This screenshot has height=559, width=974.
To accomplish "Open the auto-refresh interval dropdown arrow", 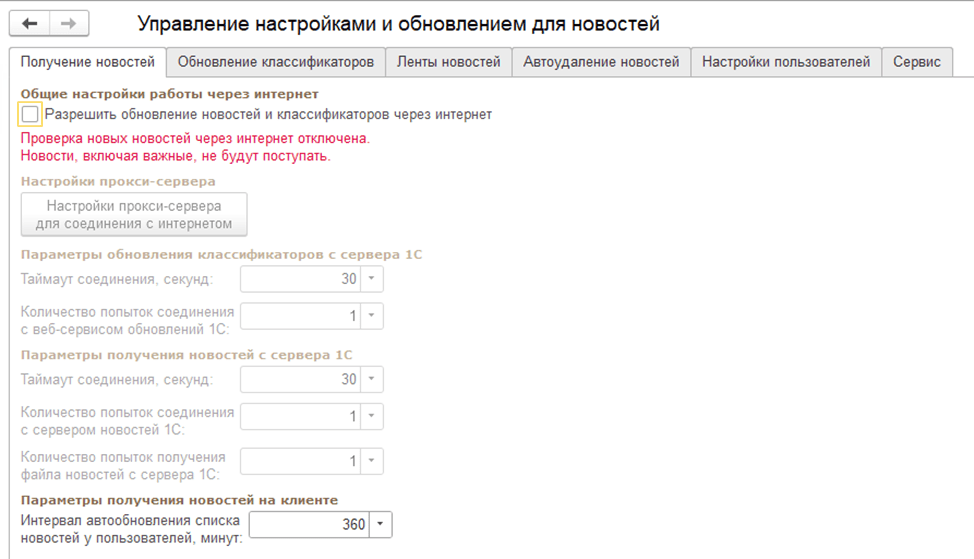I will point(382,525).
